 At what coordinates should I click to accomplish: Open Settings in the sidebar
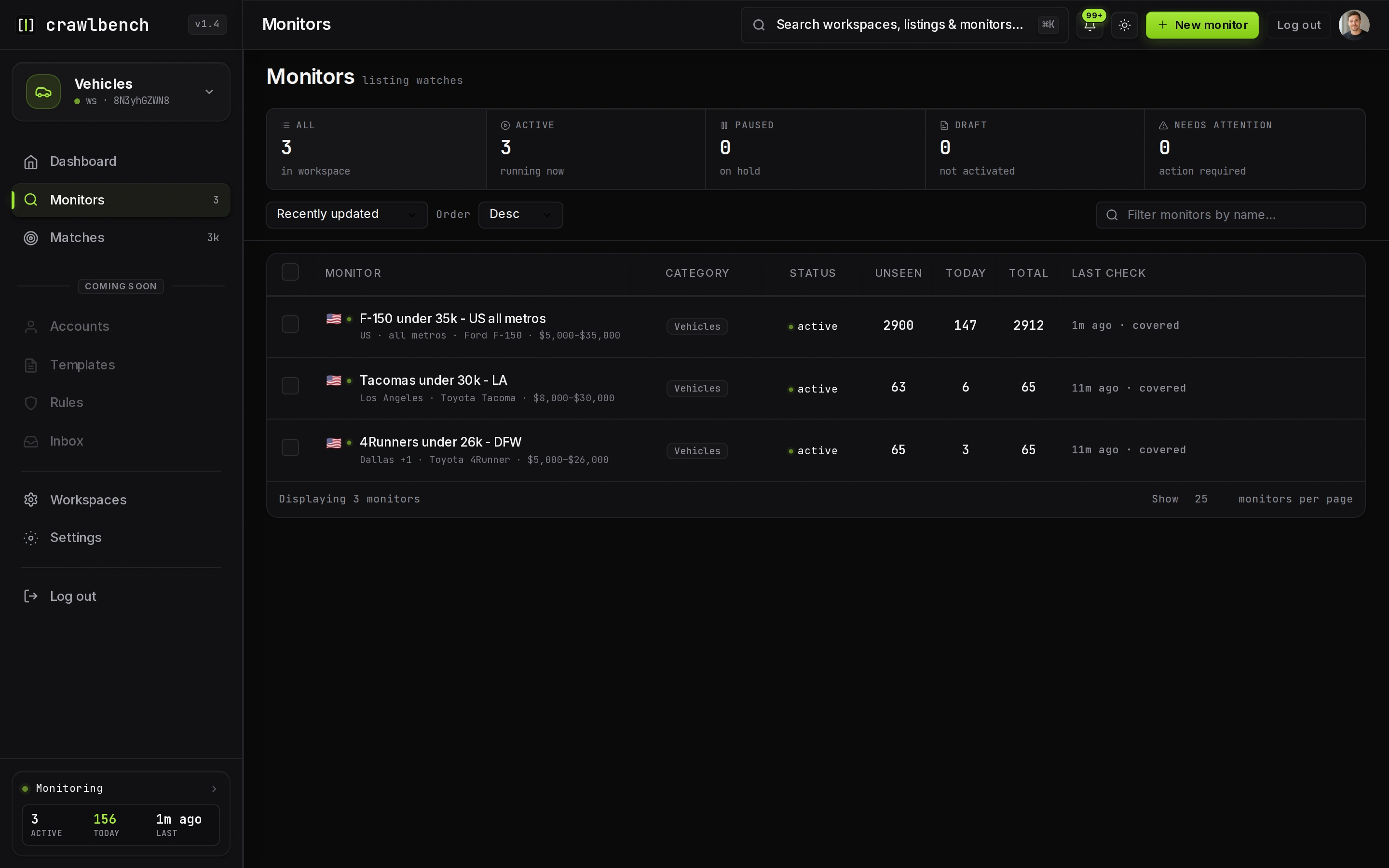coord(121,538)
